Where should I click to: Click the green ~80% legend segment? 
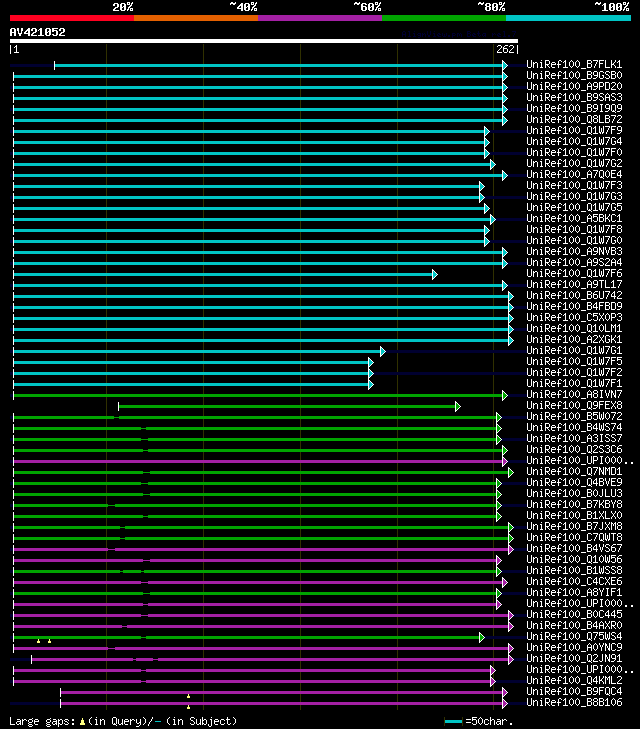(444, 18)
